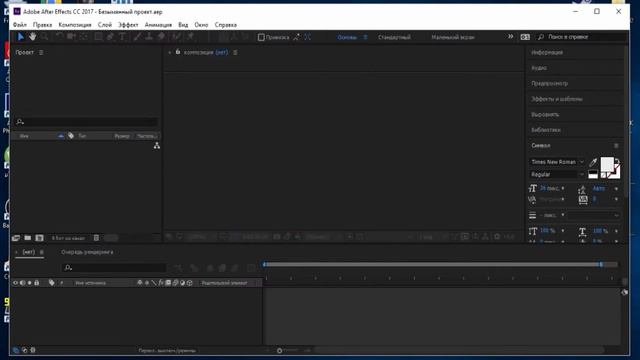Screen dimensions: 640x360
Task: Toggle the composition viewer lock icon
Action: tap(178, 52)
